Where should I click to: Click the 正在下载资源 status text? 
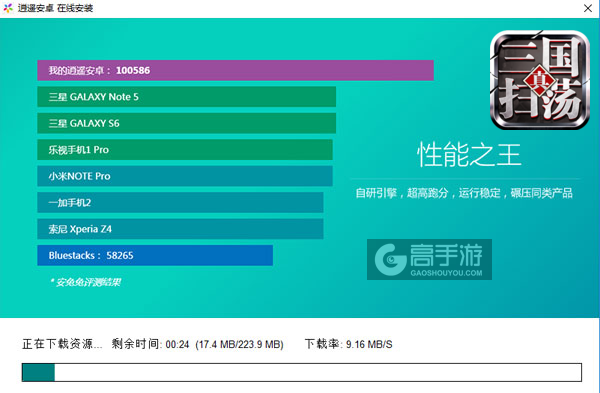pyautogui.click(x=62, y=344)
